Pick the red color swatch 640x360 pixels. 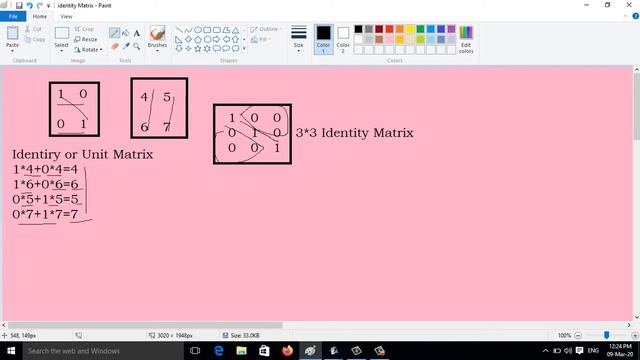click(x=389, y=29)
